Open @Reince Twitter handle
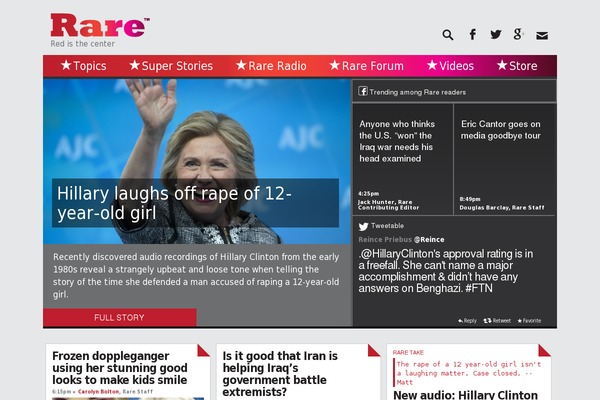Viewport: 600px width, 400px height. [429, 240]
